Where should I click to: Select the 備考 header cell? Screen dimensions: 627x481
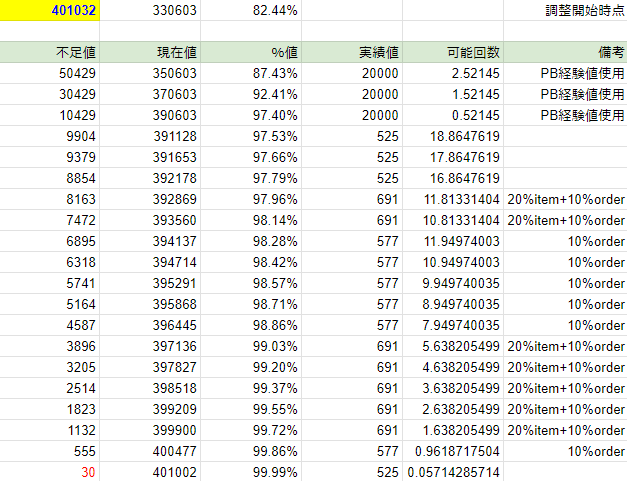(565, 52)
